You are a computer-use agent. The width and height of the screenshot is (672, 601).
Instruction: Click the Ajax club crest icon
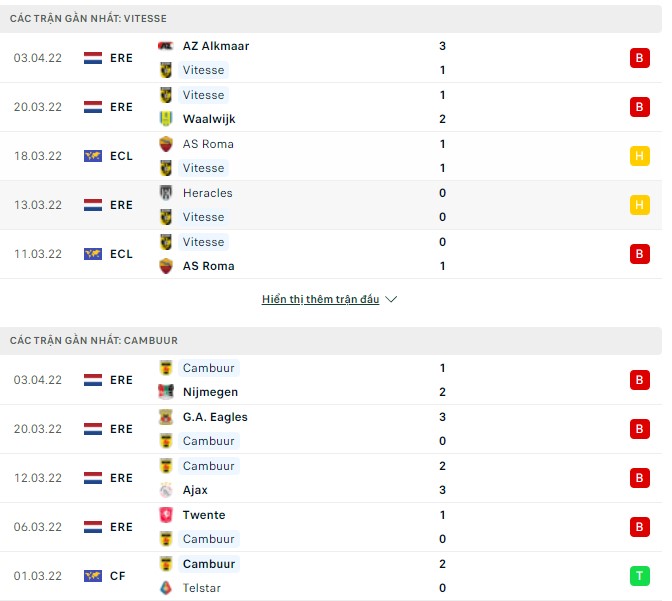[166, 490]
